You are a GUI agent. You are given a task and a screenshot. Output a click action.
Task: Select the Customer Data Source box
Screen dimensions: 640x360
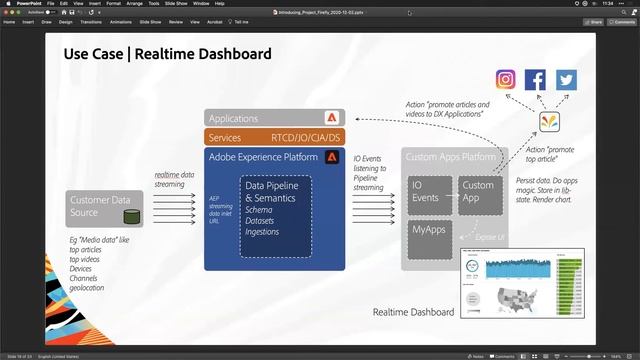point(104,209)
